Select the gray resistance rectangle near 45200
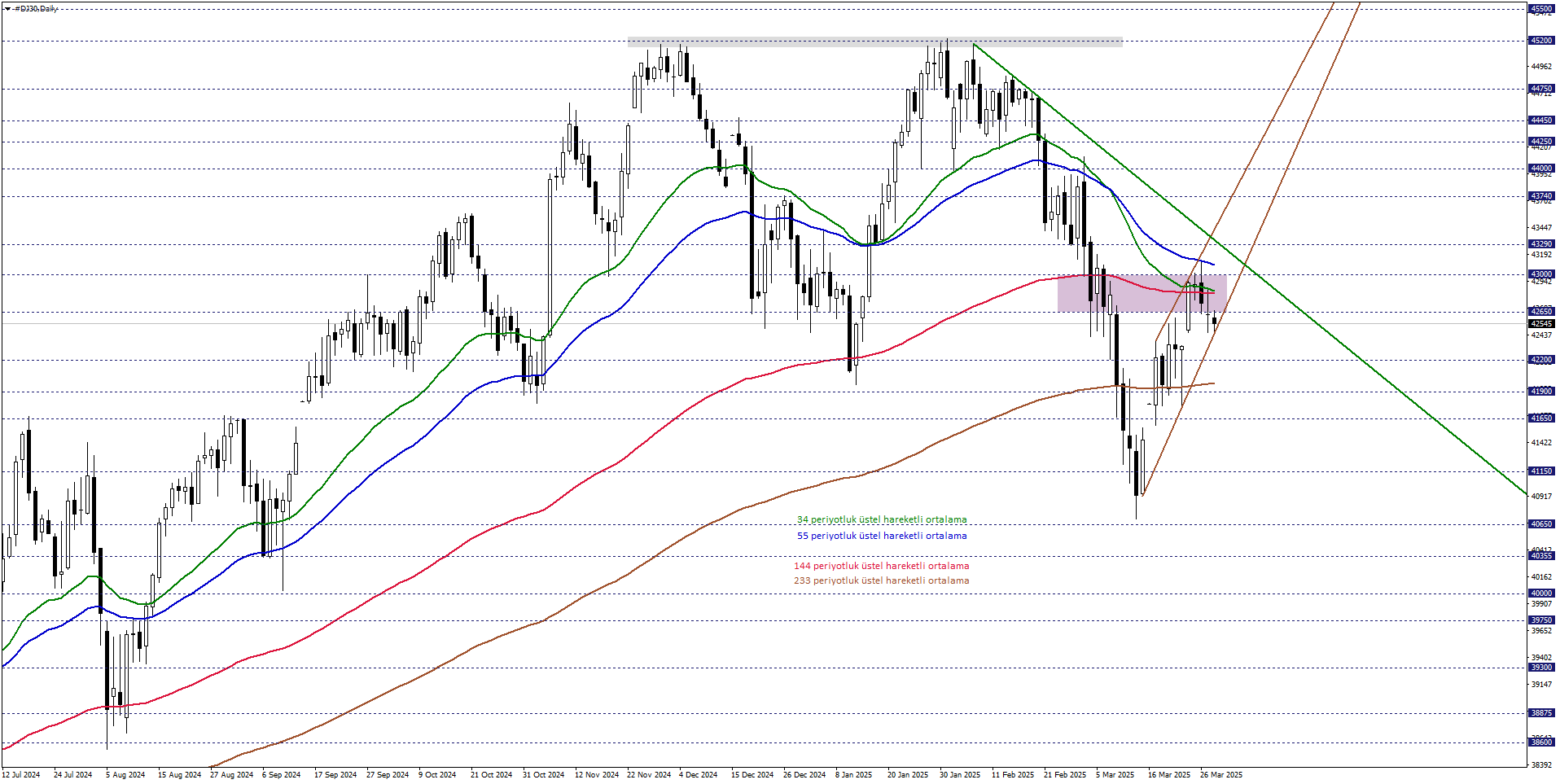This screenshot has width=1560, height=784. point(874,42)
